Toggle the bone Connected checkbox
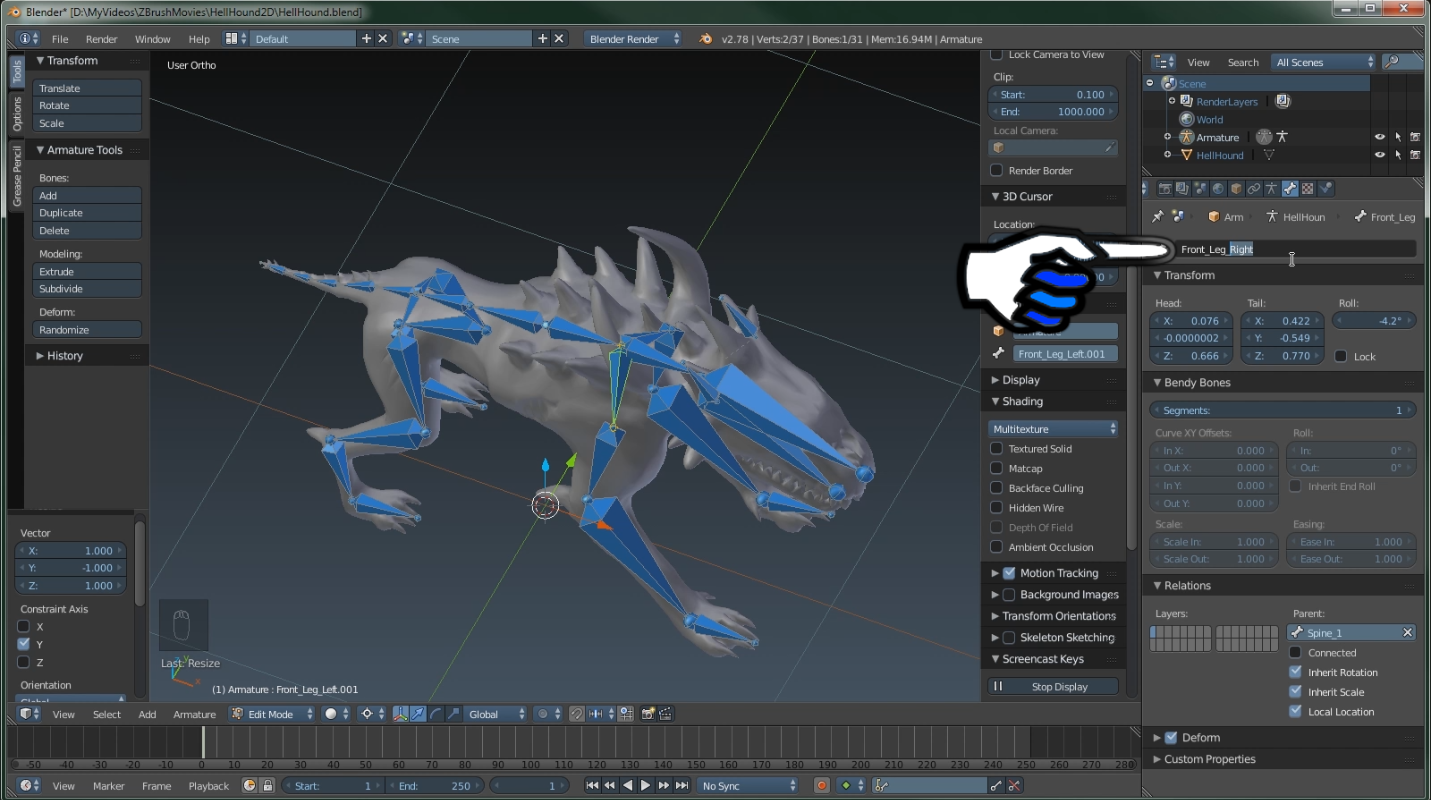 click(1296, 653)
